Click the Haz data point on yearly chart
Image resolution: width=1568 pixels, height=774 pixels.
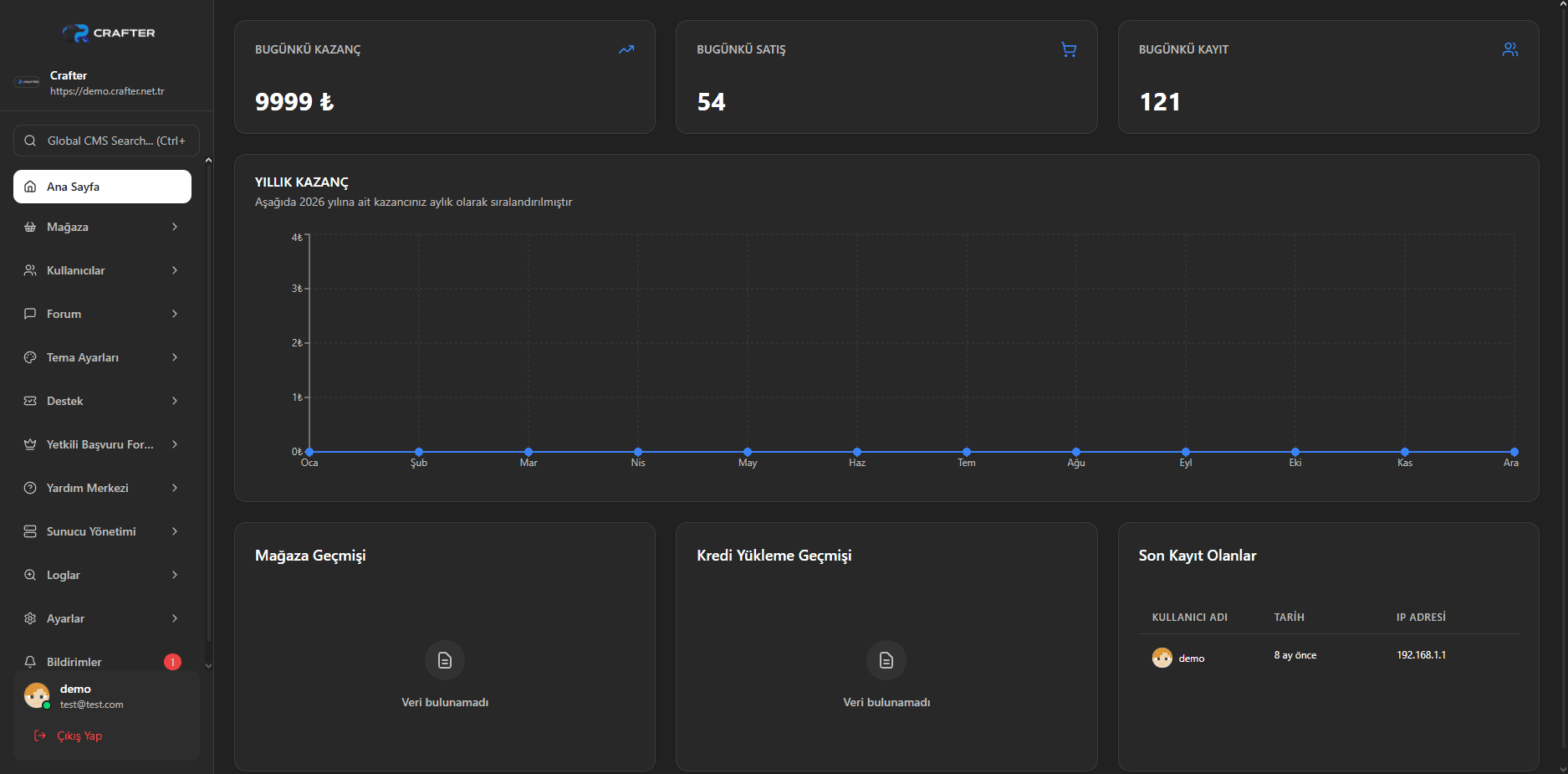point(856,452)
